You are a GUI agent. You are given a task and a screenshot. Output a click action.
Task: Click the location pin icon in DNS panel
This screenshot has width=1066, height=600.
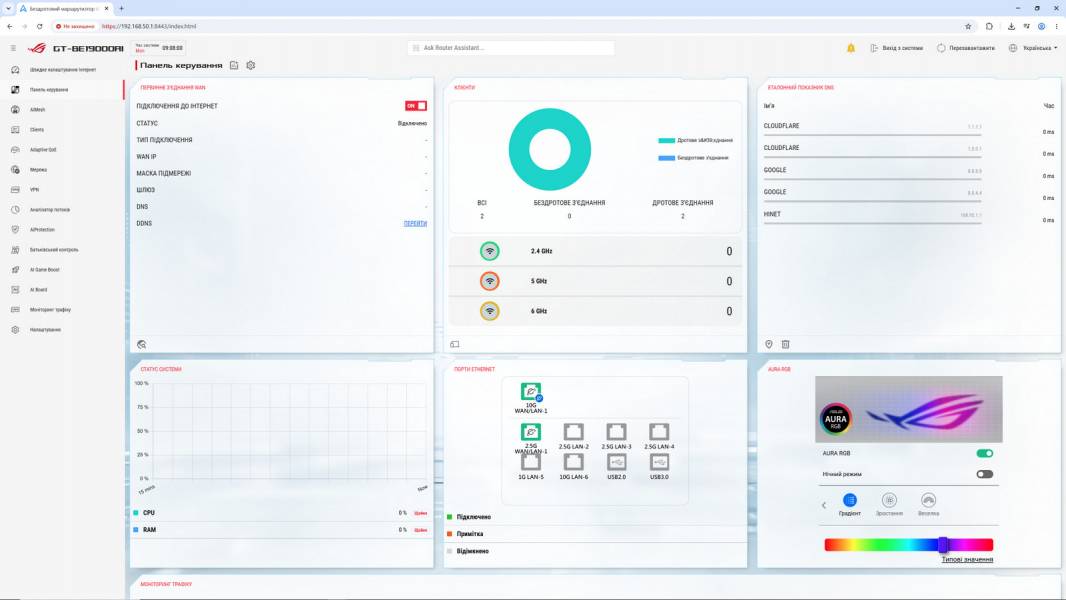point(769,345)
